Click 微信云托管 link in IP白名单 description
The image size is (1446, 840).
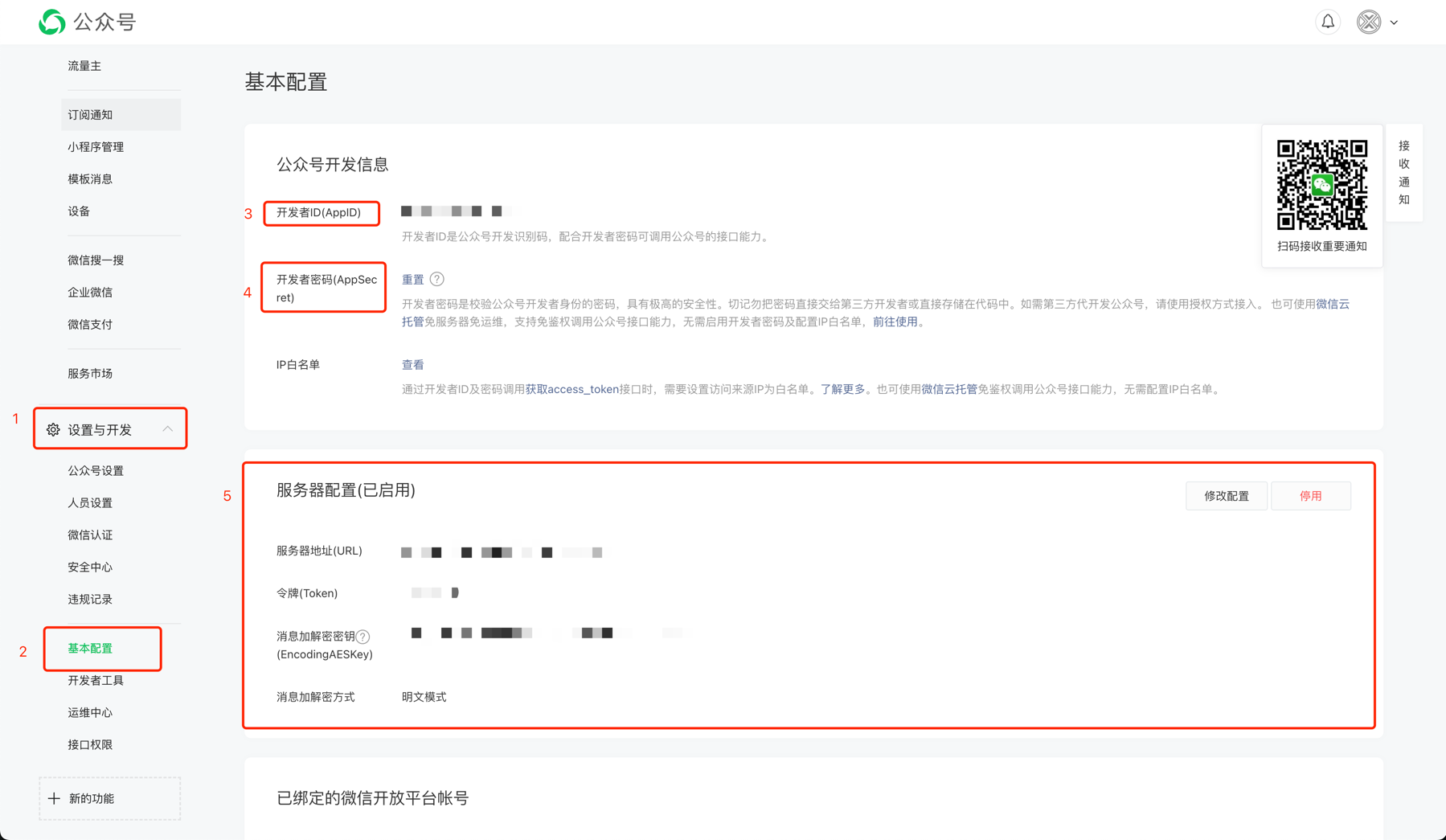(x=949, y=389)
